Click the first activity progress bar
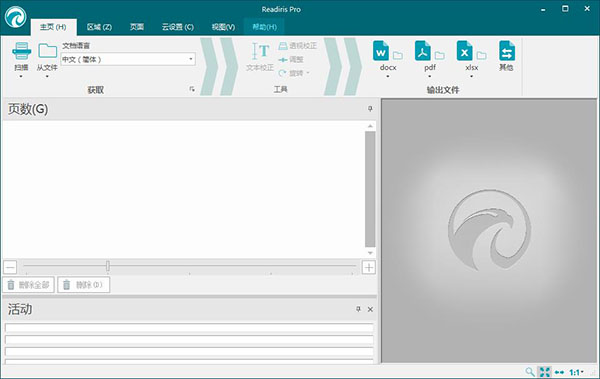 (x=189, y=328)
